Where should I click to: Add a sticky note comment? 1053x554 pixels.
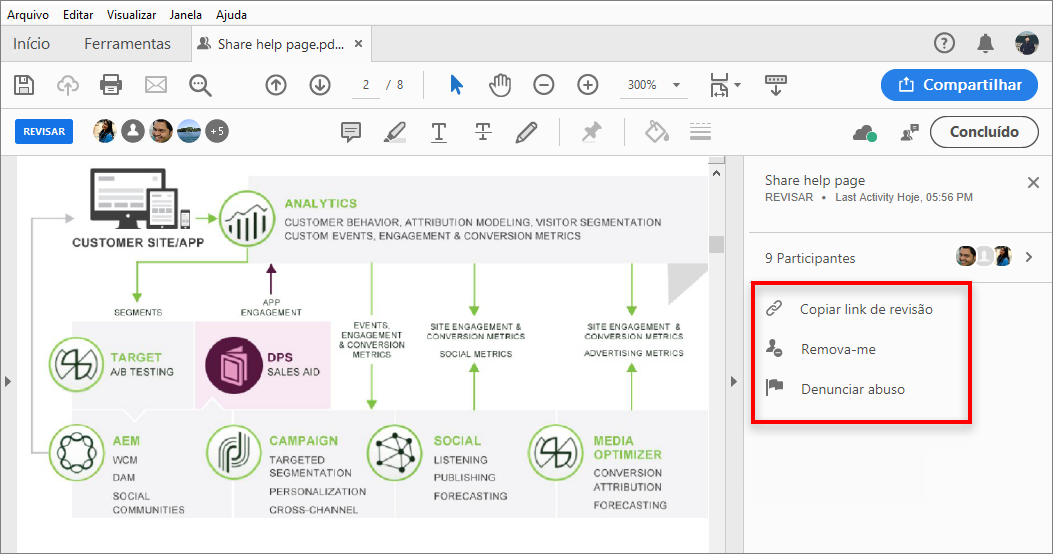[x=351, y=132]
